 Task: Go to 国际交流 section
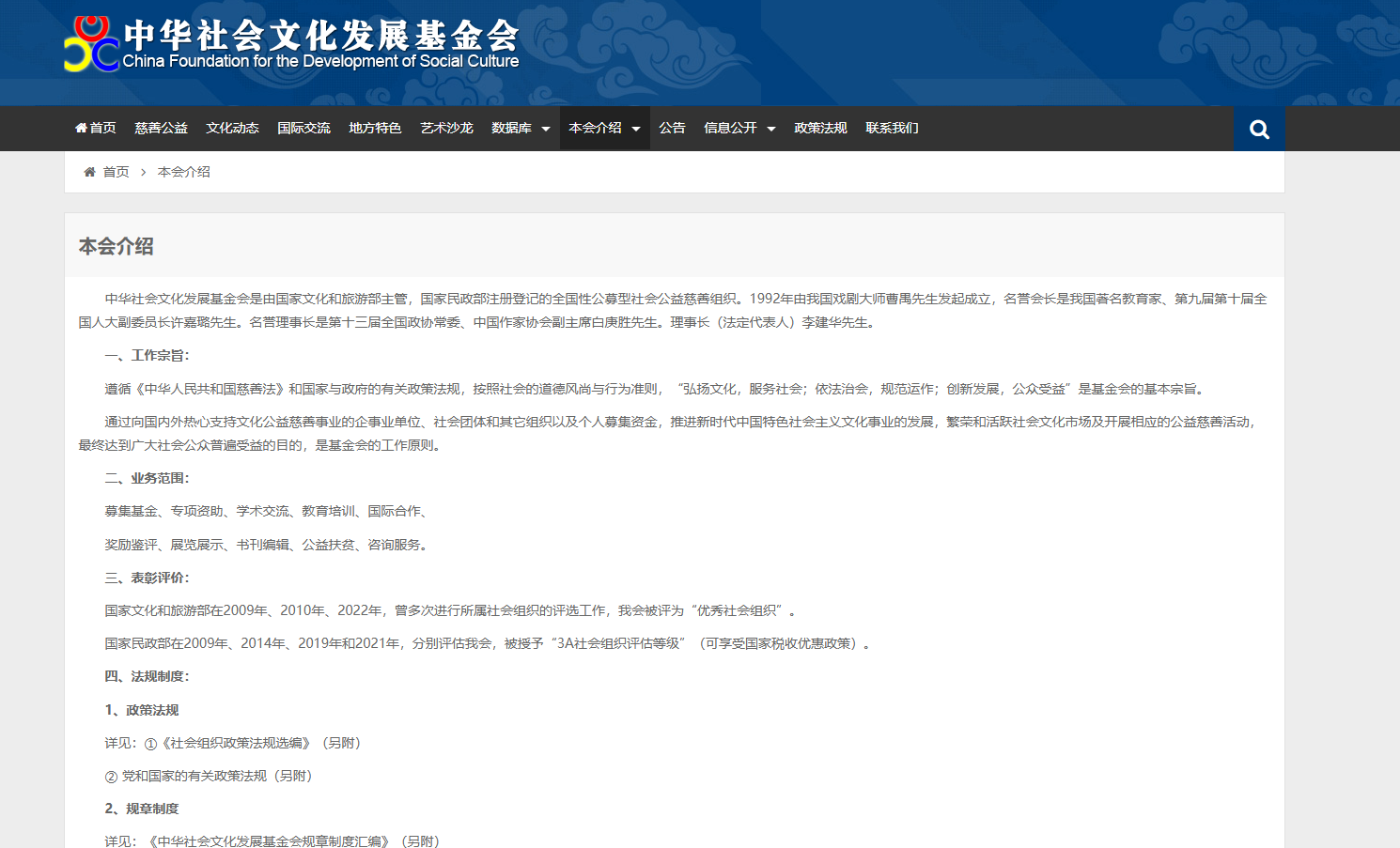(x=303, y=128)
